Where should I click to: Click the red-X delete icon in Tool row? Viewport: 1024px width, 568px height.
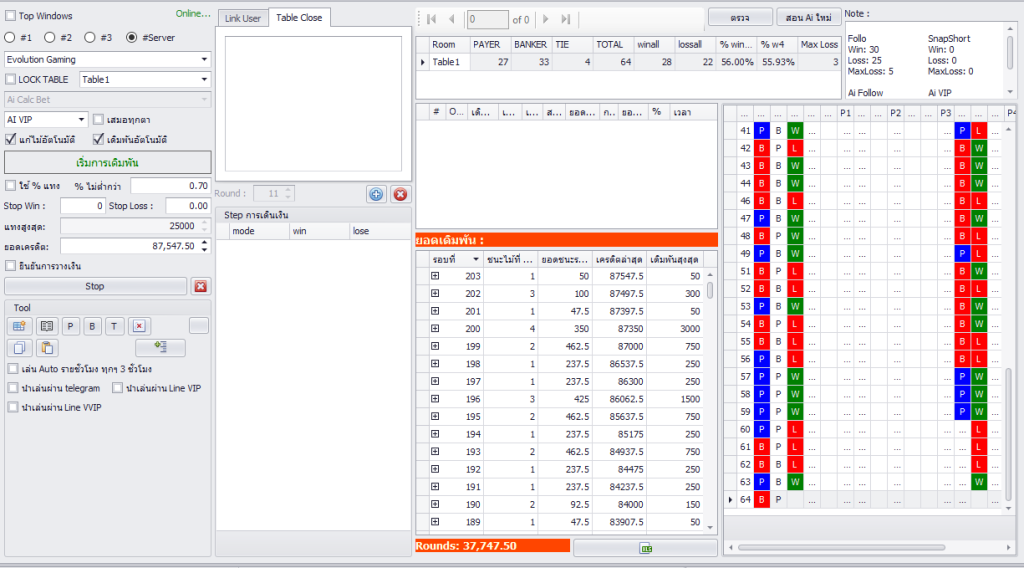tap(139, 326)
